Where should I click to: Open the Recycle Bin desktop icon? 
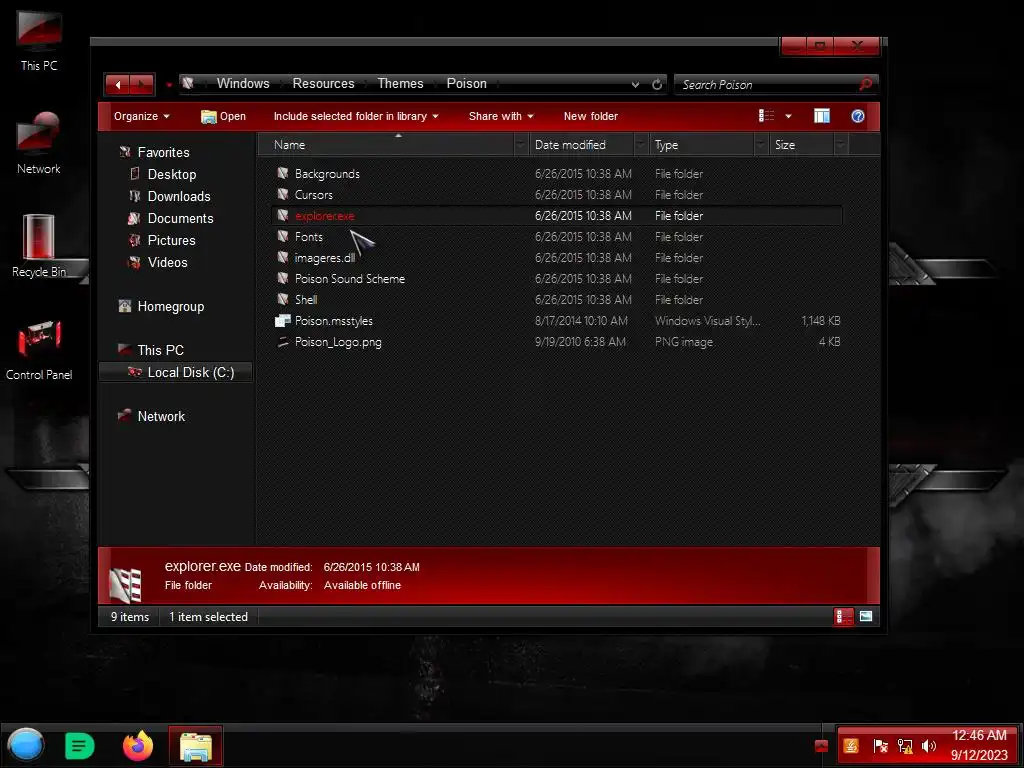[39, 246]
